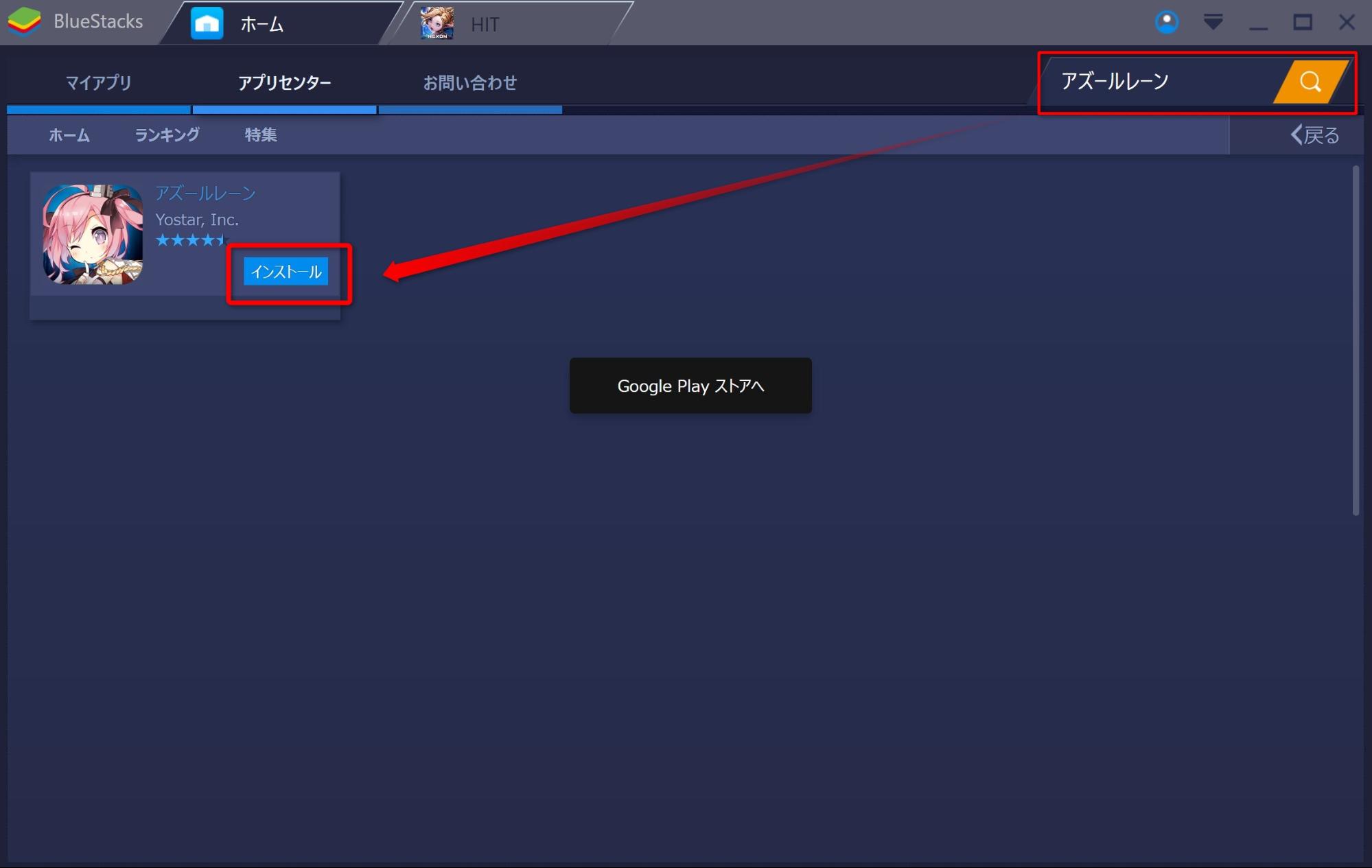Select the アプリセンター tab
1372x868 pixels.
[284, 83]
